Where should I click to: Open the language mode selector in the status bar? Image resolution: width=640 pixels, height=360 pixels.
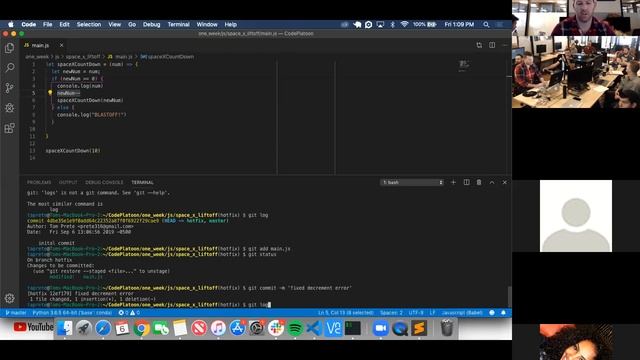(462, 313)
